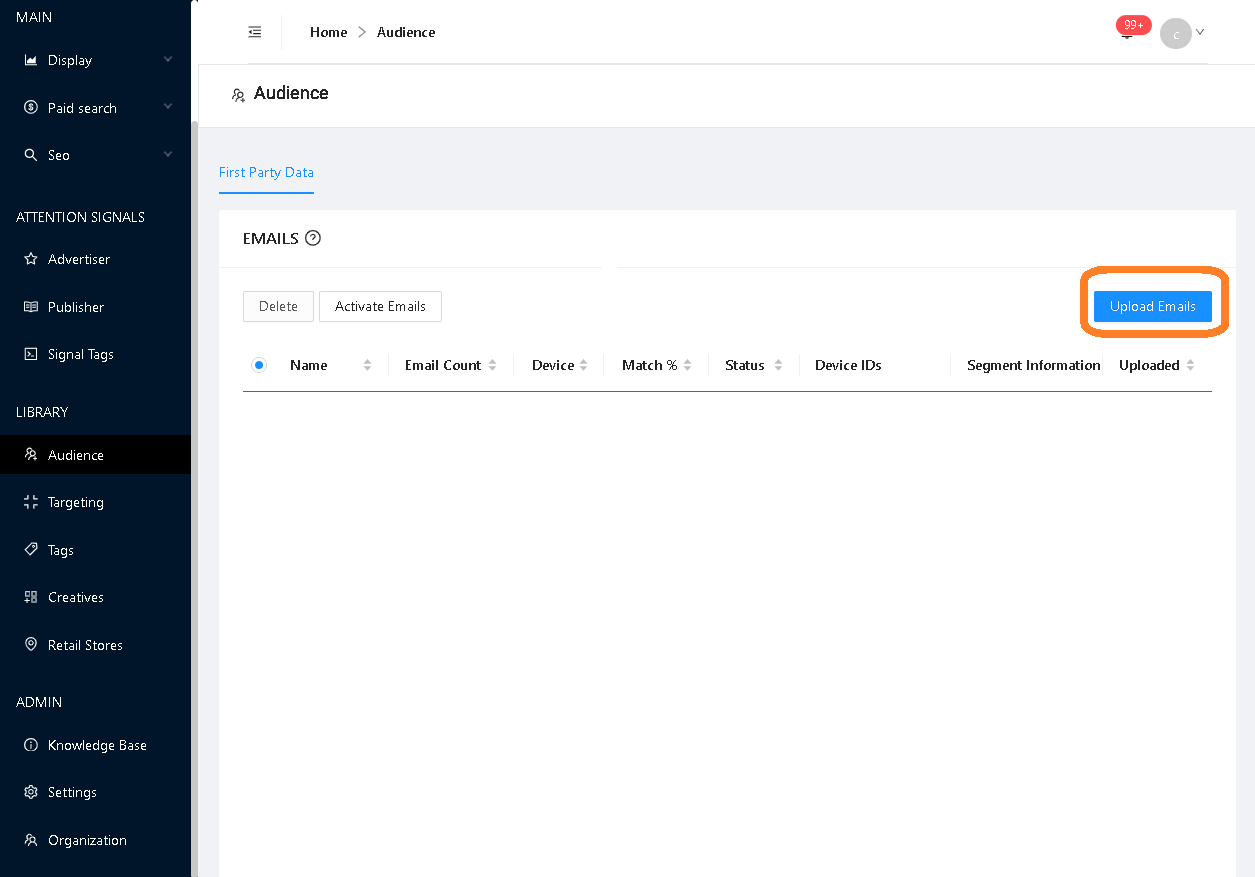
Task: Click the EMAILS section heading
Action: pyautogui.click(x=271, y=238)
